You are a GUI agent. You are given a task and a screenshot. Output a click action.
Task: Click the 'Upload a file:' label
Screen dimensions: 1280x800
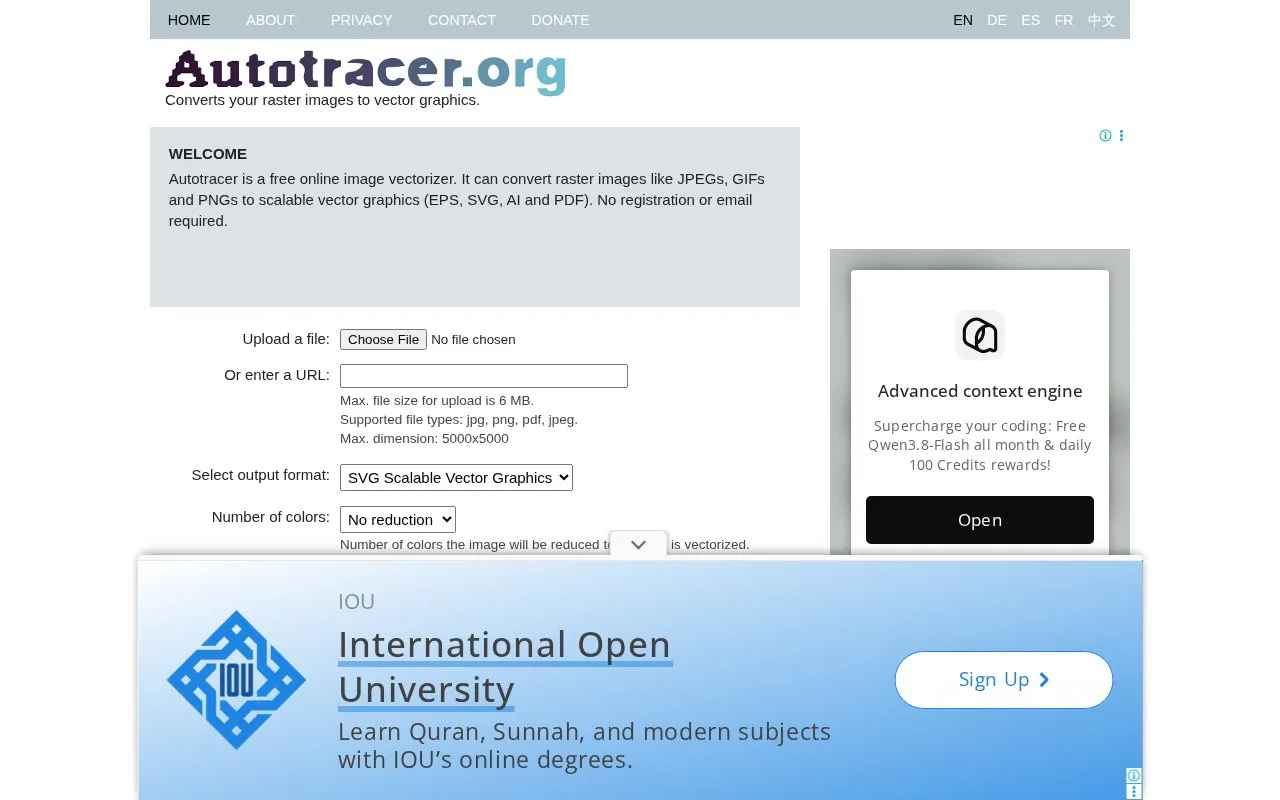coord(286,339)
